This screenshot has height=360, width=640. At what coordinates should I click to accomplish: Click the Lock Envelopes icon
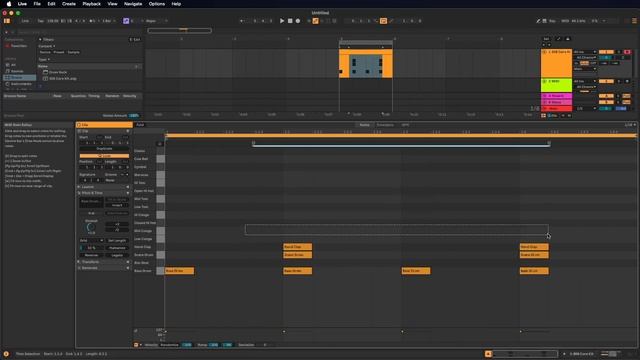coord(567,39)
